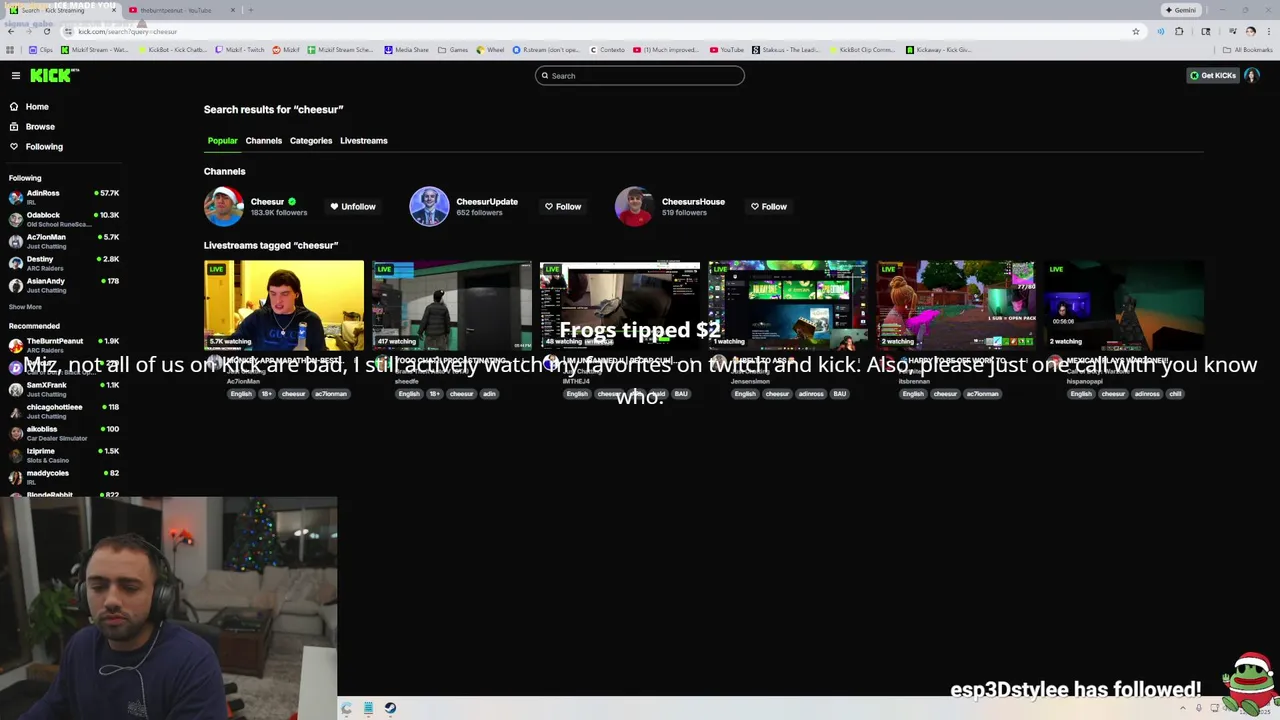Open the livestream thumbnail with 417 watching
This screenshot has height=720, width=1280.
pyautogui.click(x=452, y=305)
